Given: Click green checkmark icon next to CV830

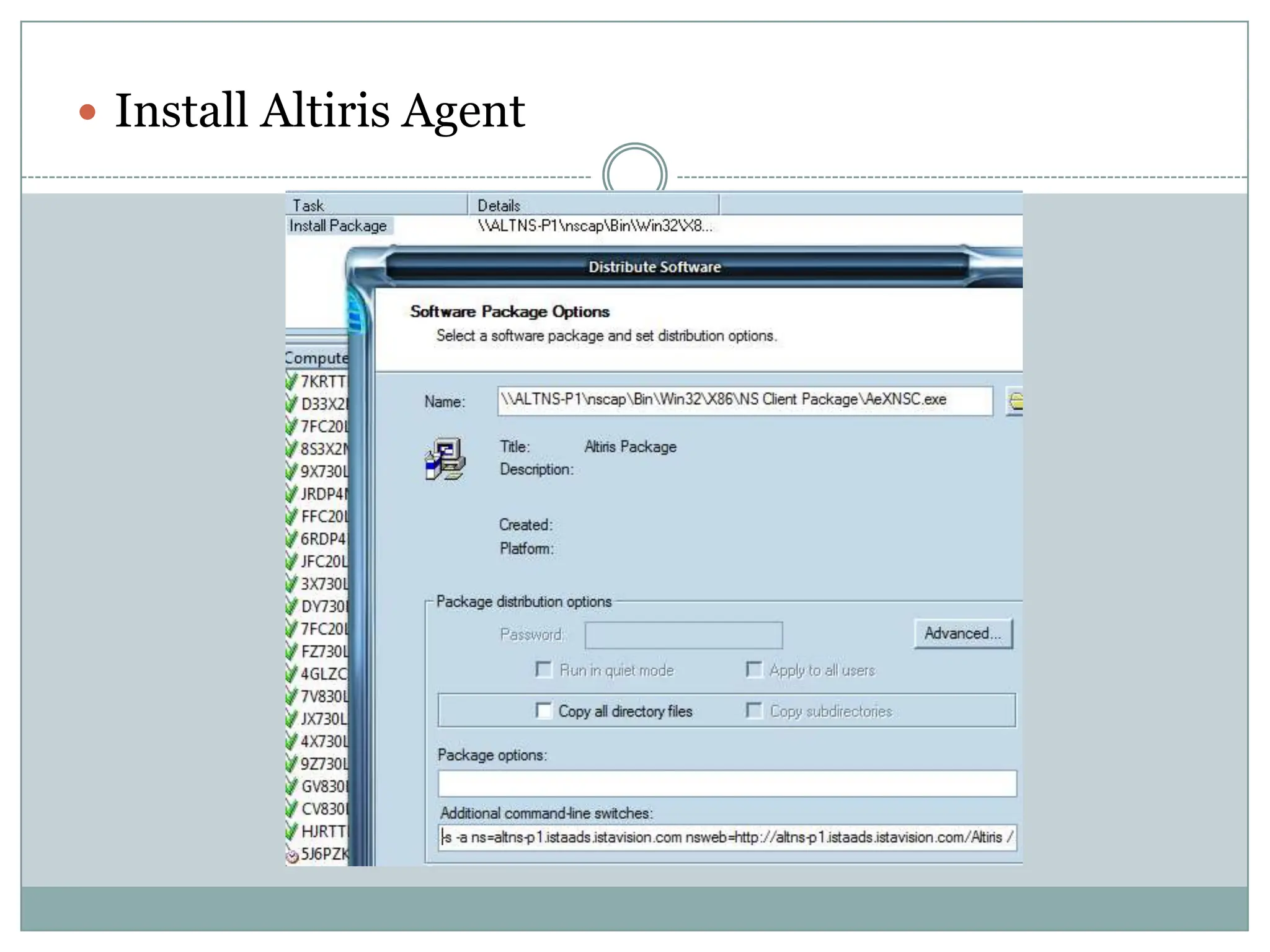Looking at the screenshot, I should tap(291, 808).
